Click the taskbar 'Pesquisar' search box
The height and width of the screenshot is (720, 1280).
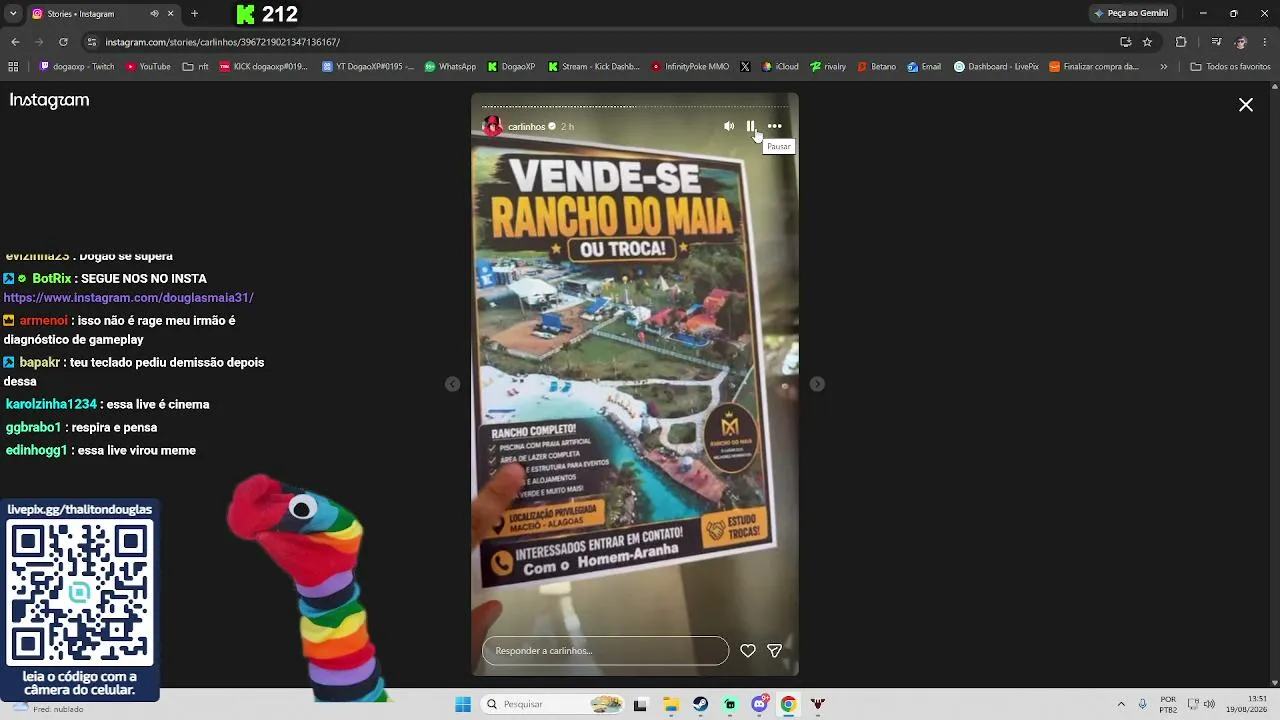coord(553,704)
